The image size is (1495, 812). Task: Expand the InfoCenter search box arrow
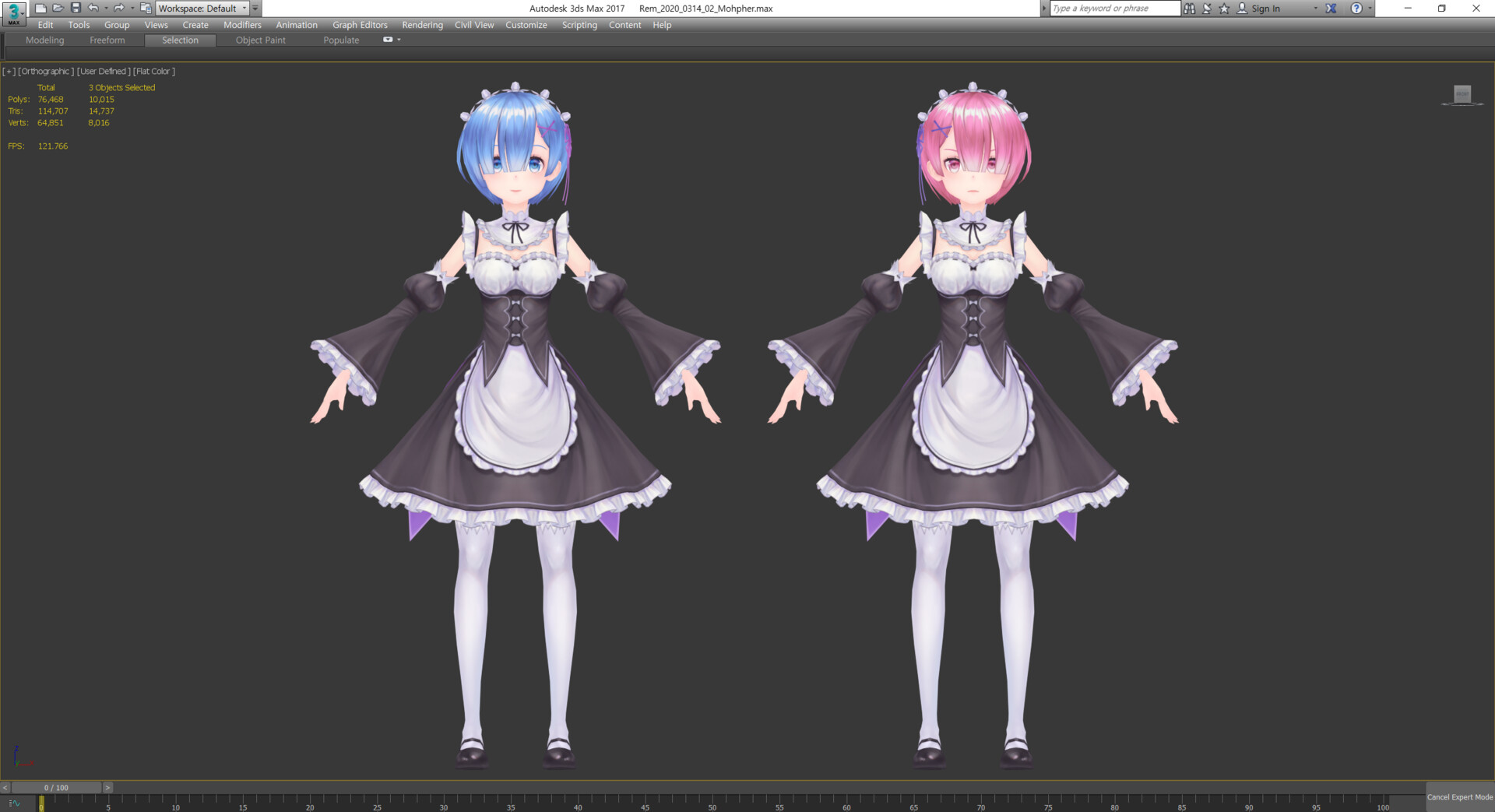click(x=1045, y=9)
